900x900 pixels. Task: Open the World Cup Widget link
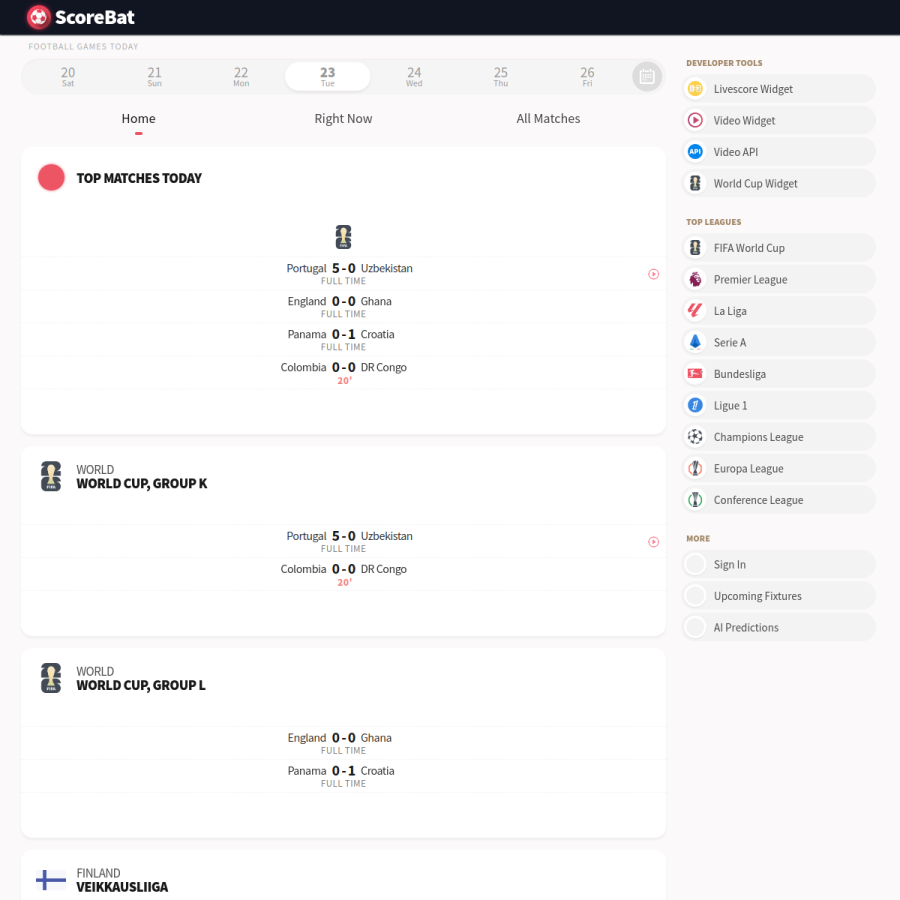(x=779, y=184)
